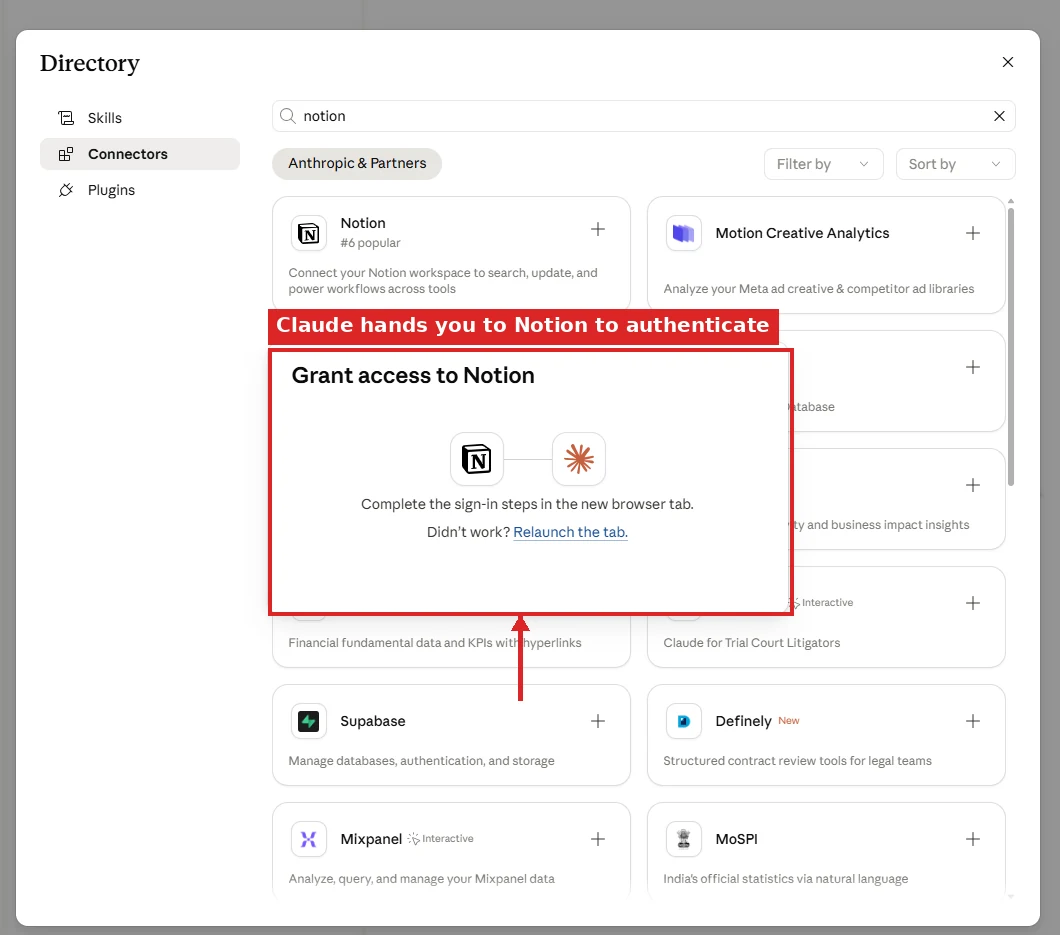Open the Supabase card title
The width and height of the screenshot is (1060, 935).
click(x=372, y=721)
